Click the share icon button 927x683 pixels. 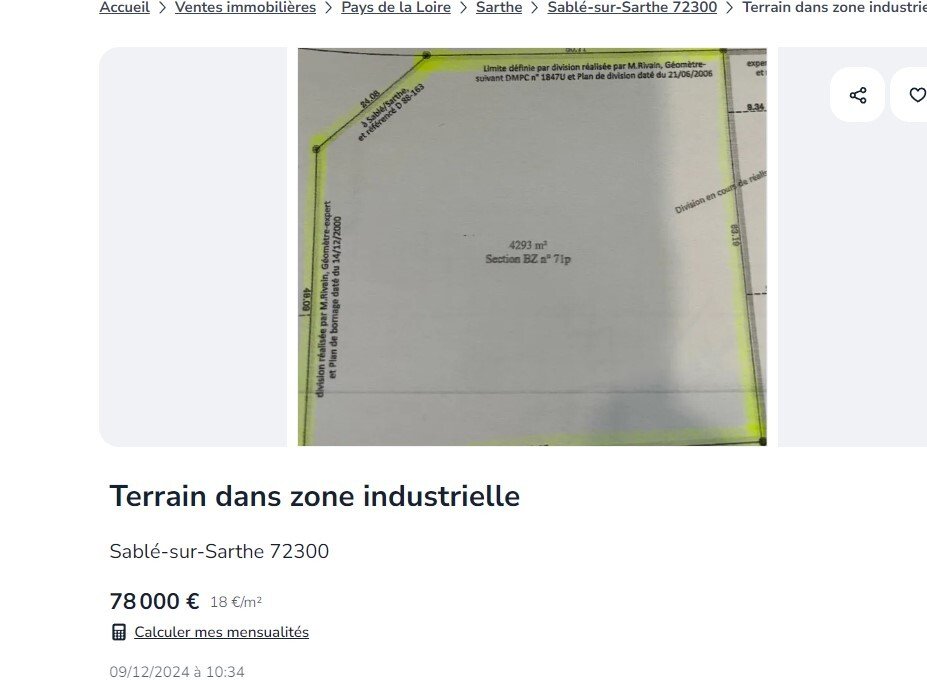click(x=857, y=95)
